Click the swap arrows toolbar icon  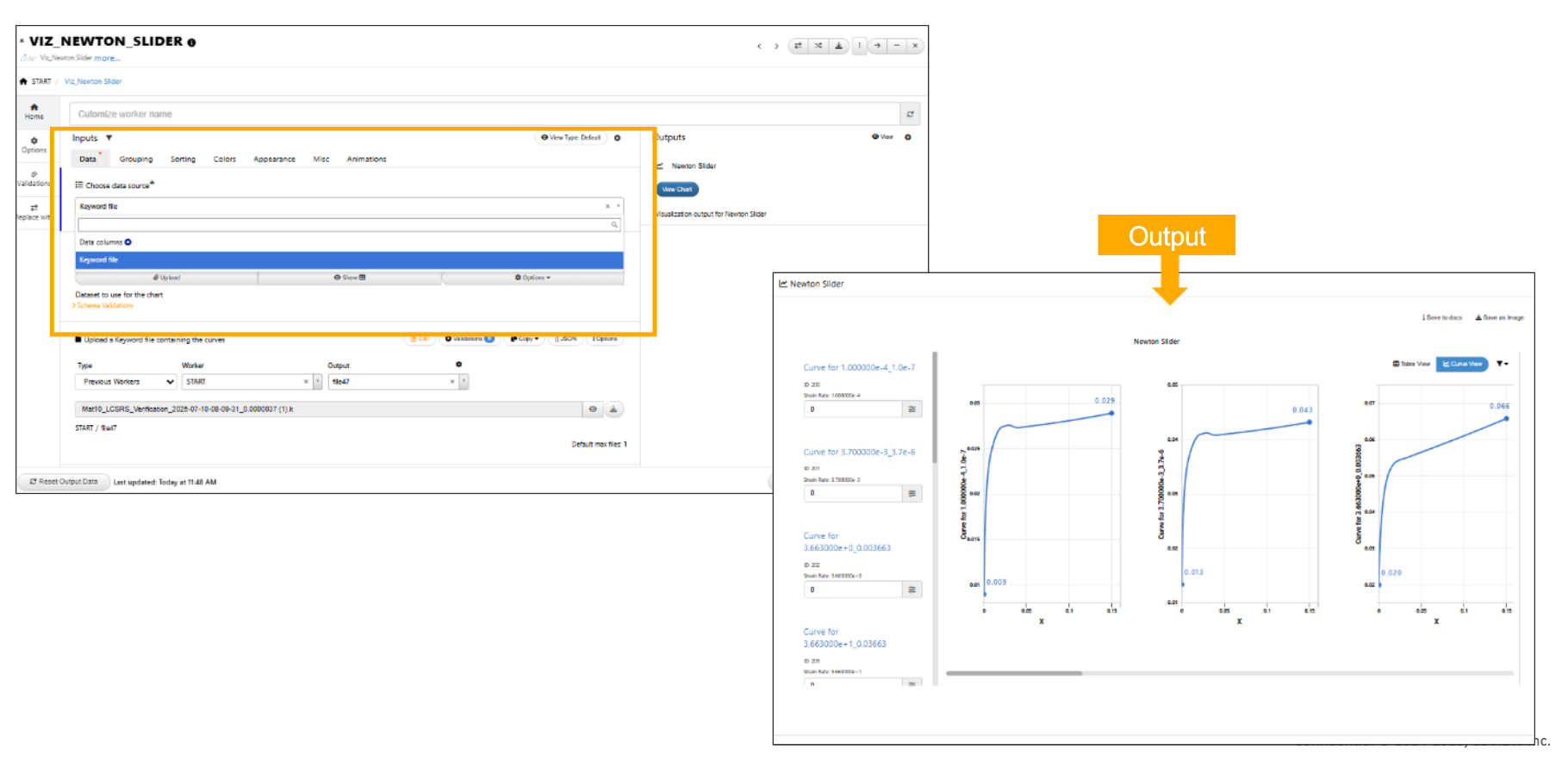[798, 46]
